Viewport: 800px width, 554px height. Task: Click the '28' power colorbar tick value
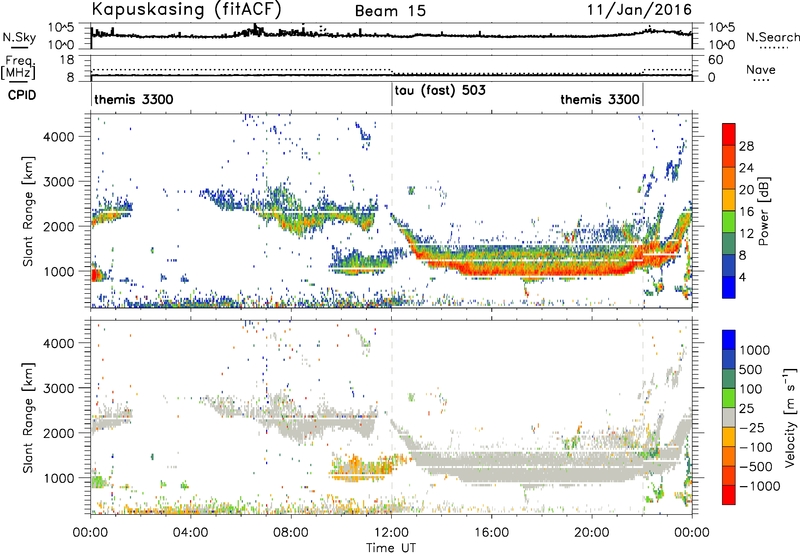tap(746, 146)
